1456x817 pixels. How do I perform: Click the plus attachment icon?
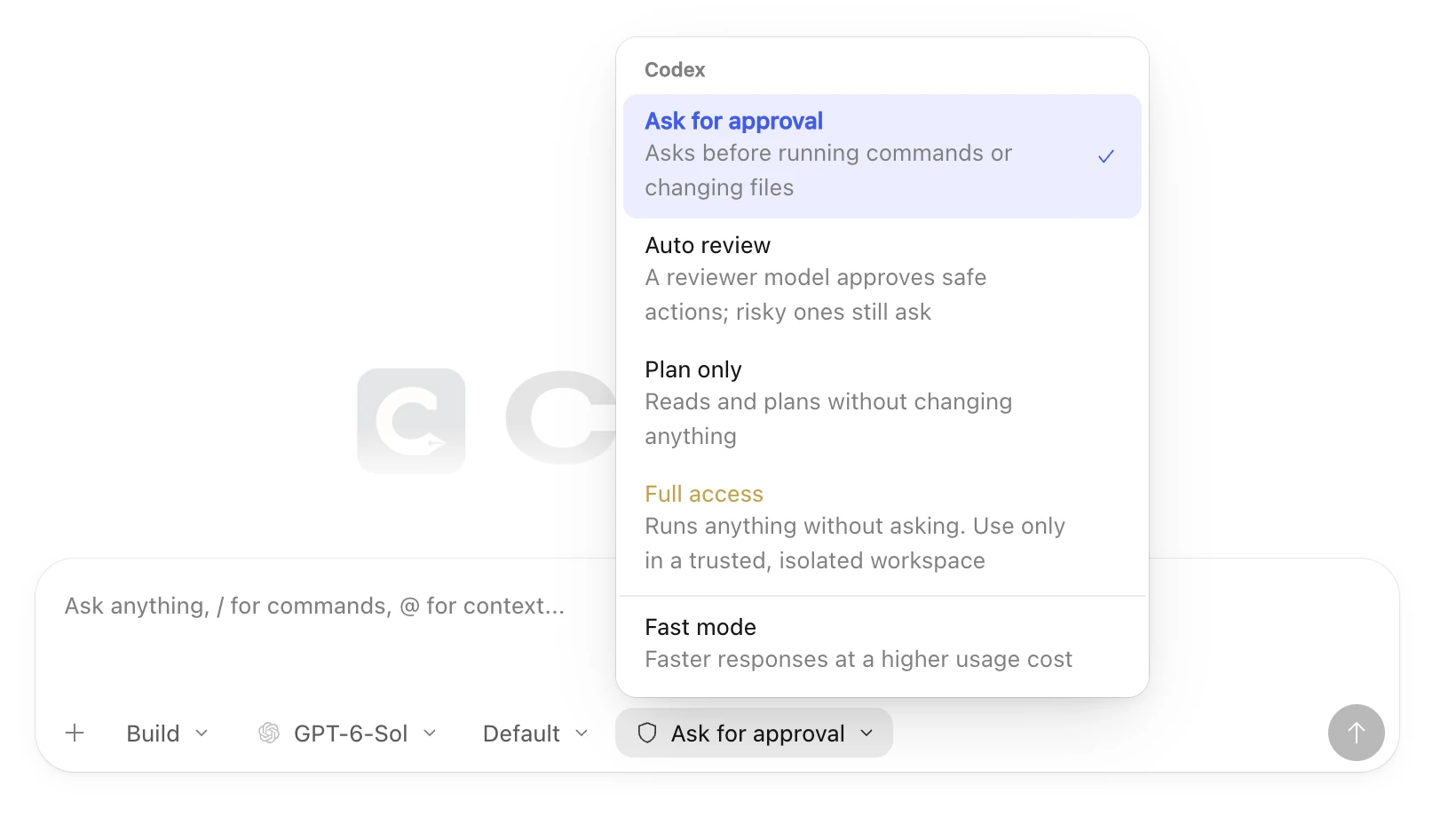(x=75, y=734)
